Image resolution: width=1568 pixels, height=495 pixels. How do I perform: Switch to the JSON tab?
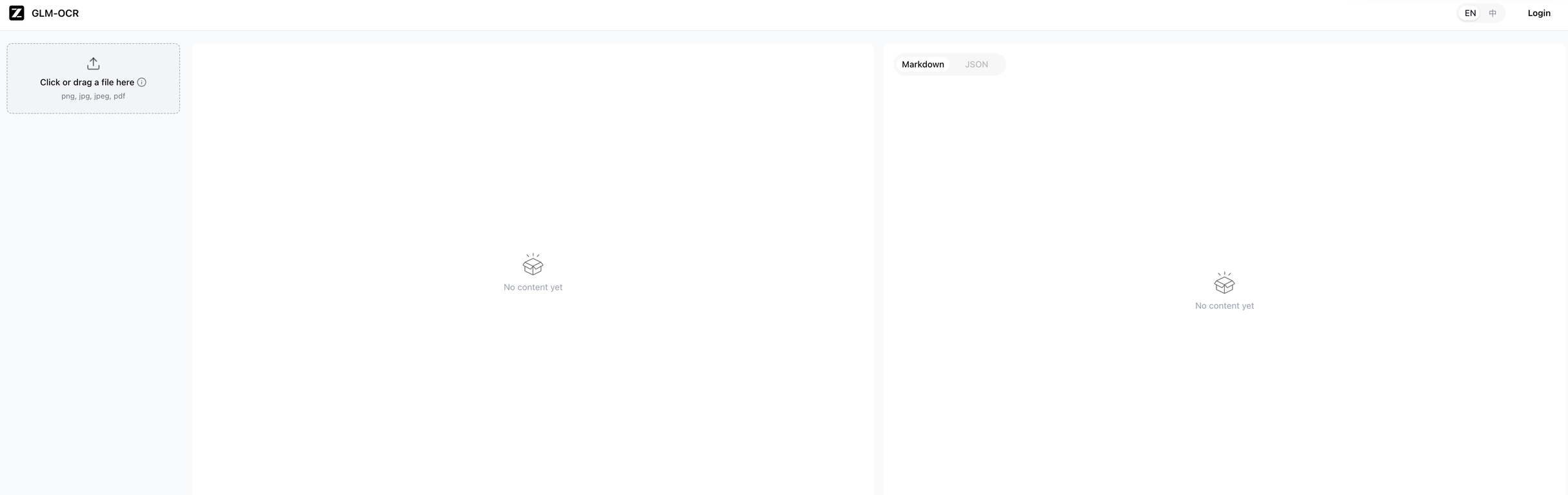(x=976, y=64)
